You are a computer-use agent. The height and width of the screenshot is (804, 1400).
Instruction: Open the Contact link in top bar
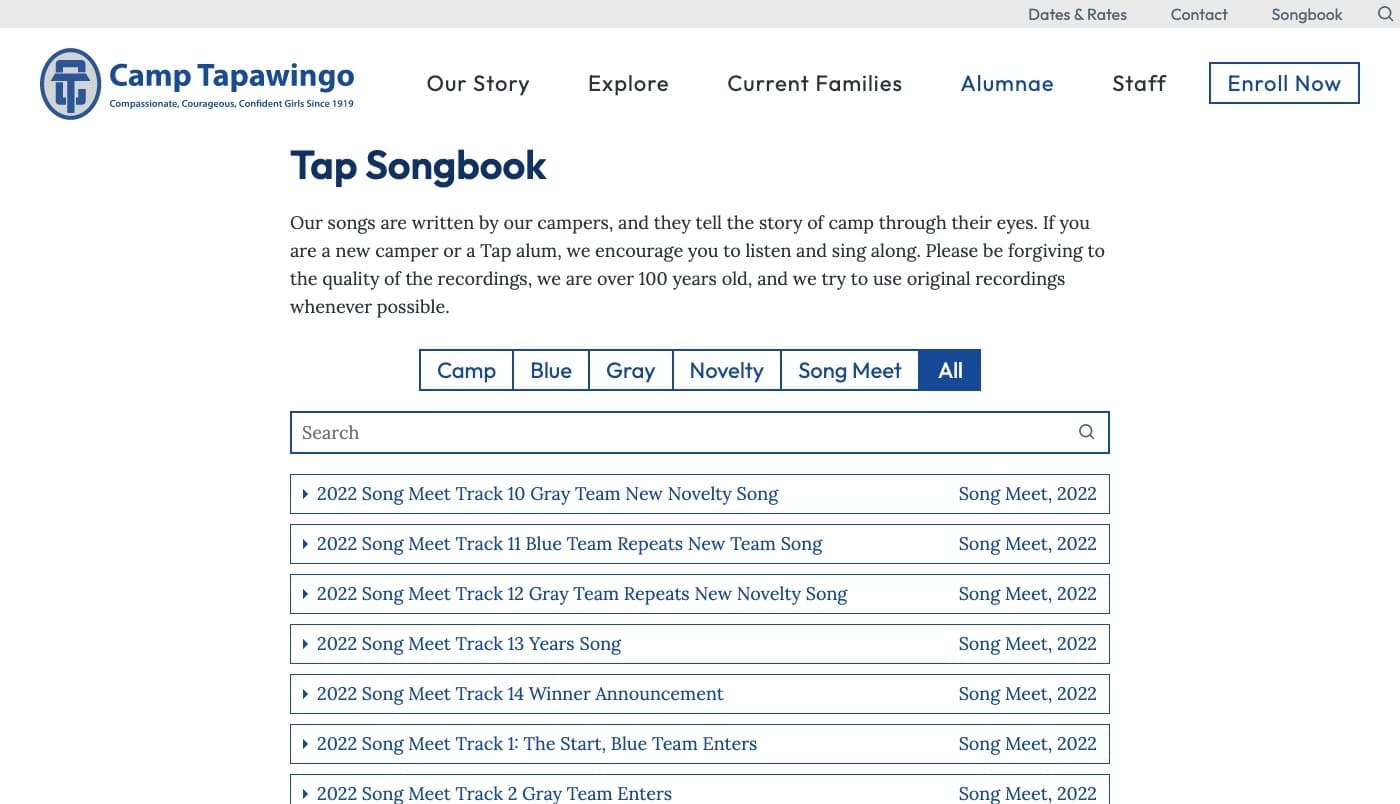point(1199,14)
